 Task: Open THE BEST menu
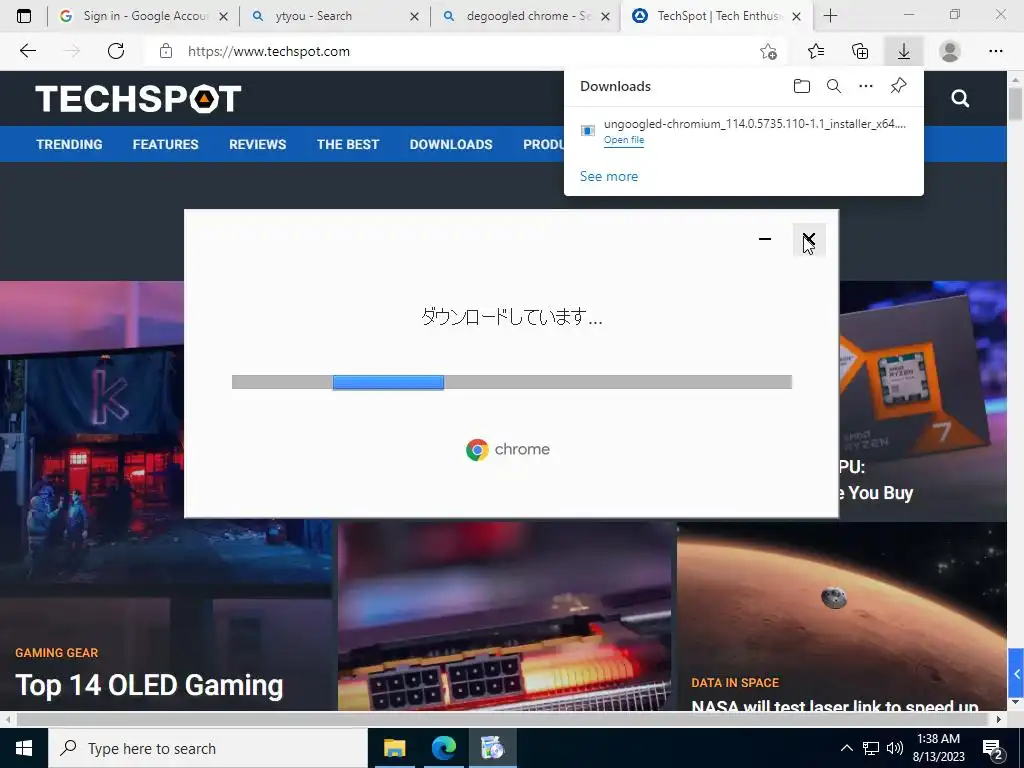coord(347,144)
